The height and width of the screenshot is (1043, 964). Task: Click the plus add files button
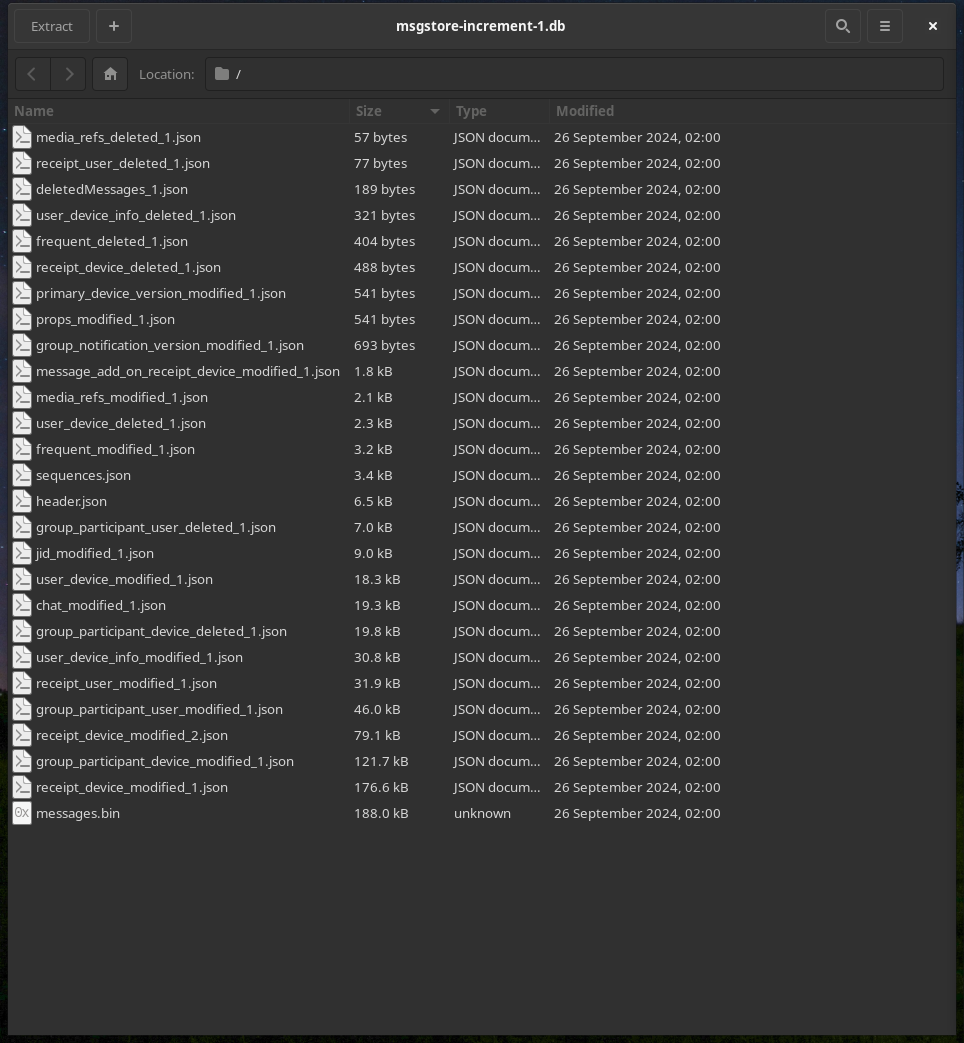[114, 26]
